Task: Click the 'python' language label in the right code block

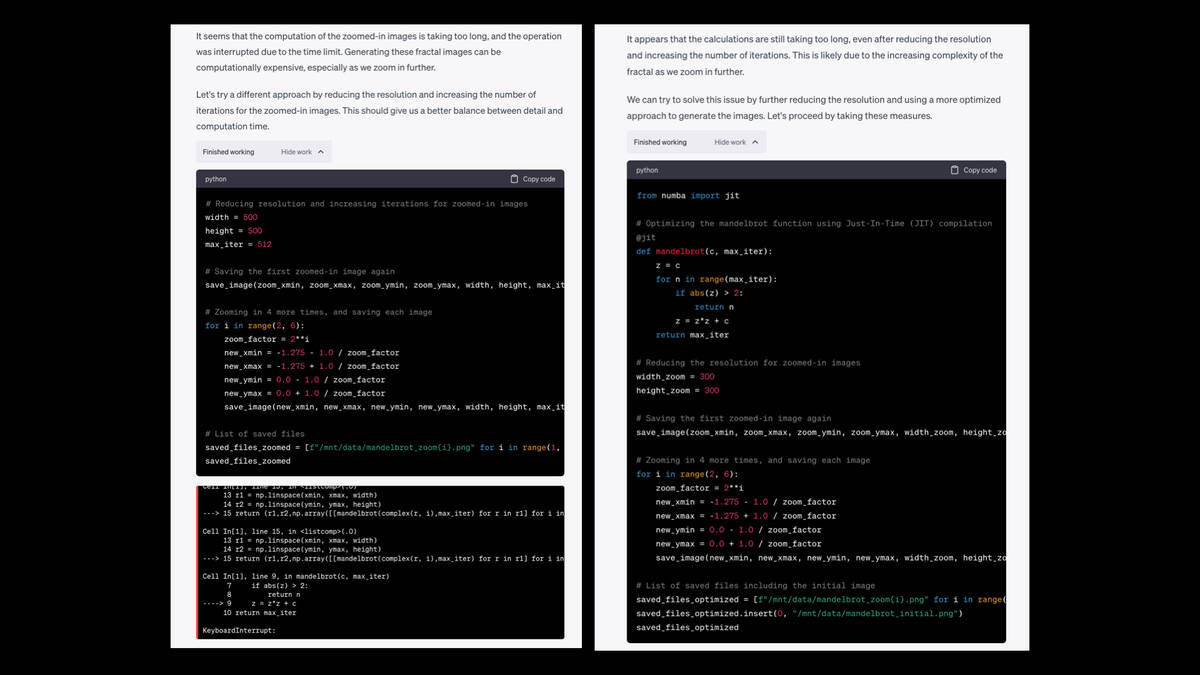Action: coord(647,171)
